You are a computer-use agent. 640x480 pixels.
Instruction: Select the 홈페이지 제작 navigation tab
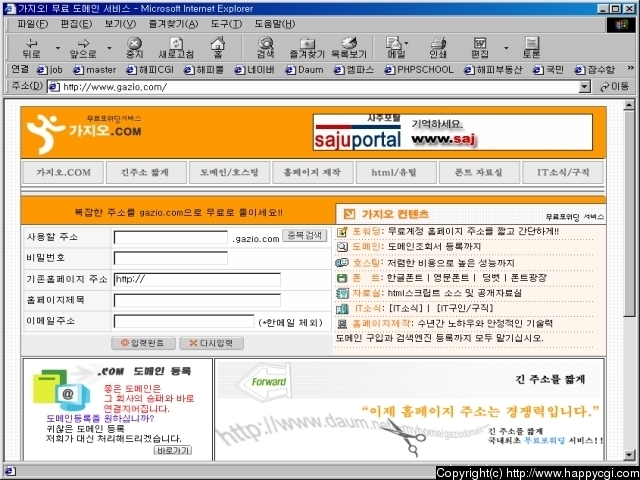(313, 172)
